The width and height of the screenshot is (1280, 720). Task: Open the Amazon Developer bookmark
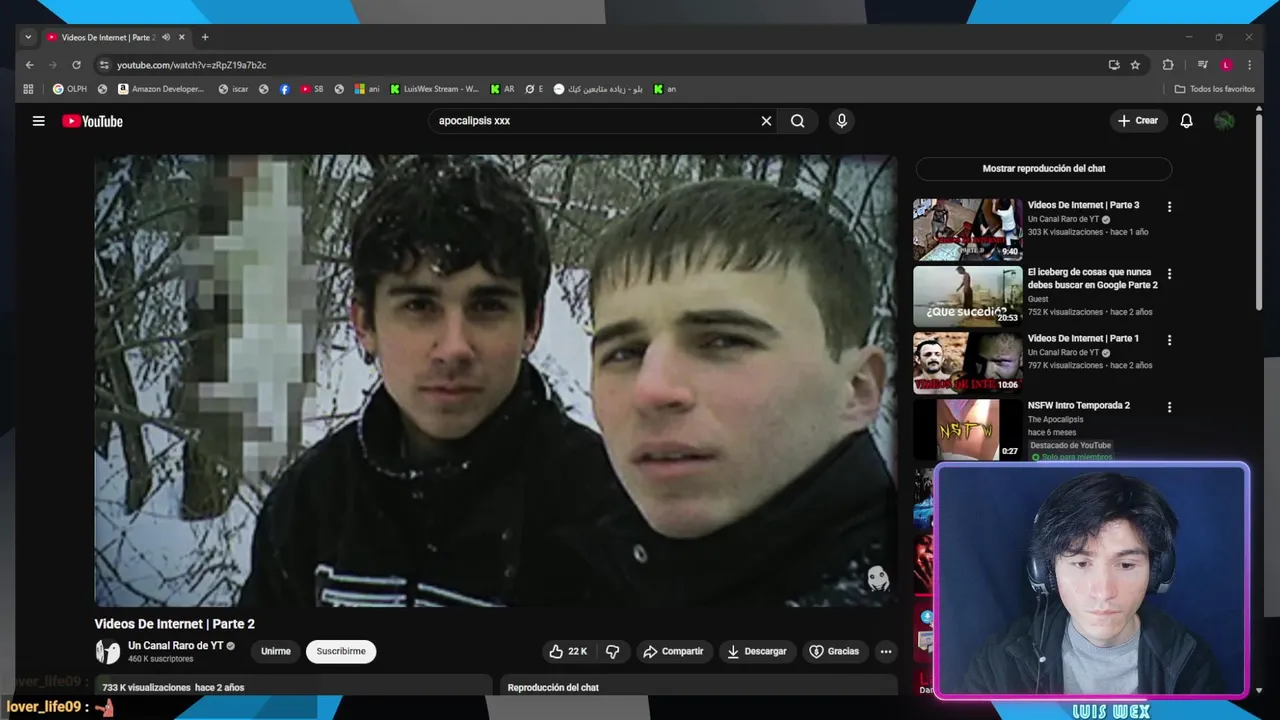(161, 89)
